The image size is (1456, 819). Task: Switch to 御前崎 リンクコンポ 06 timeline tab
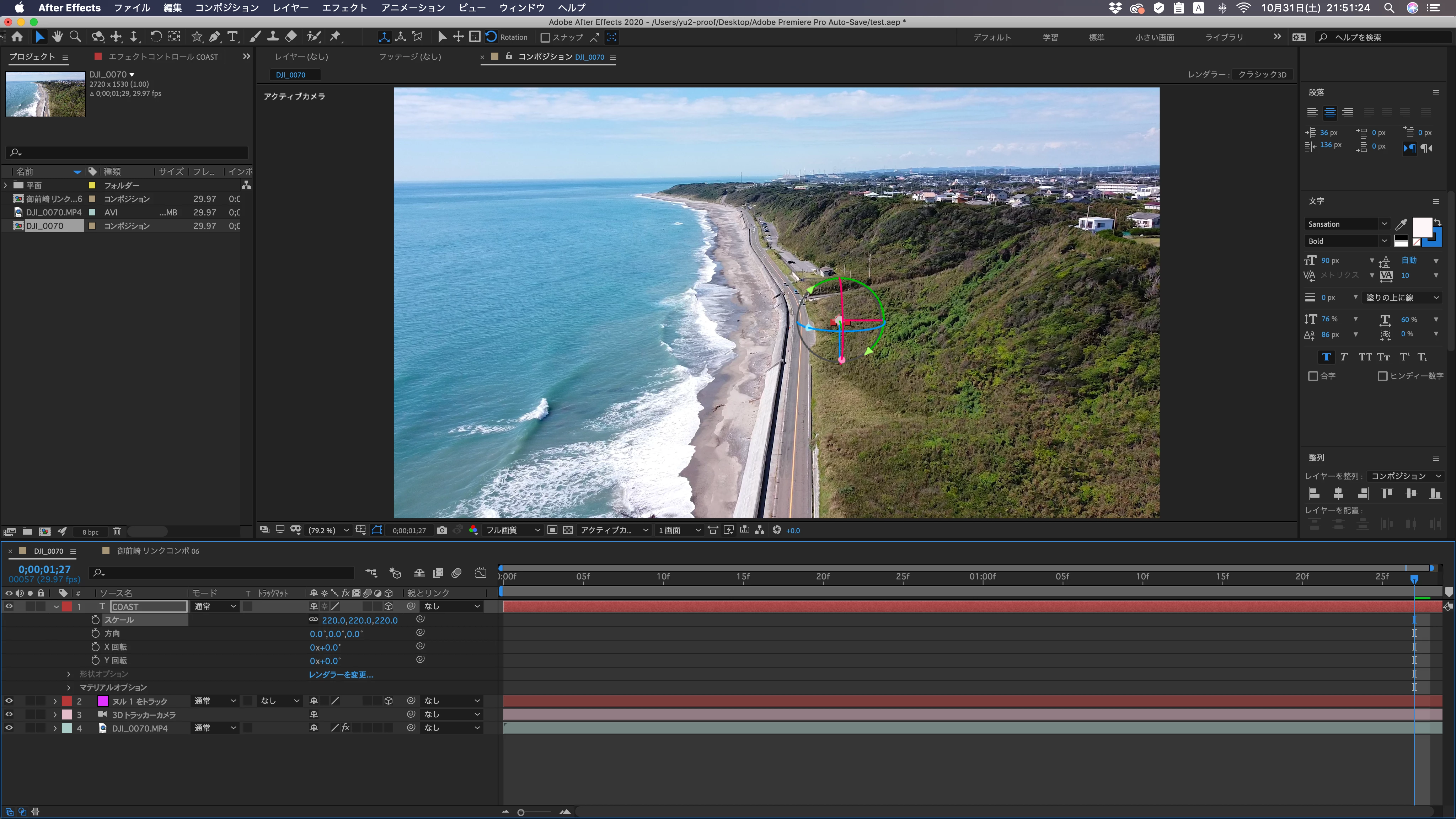click(158, 551)
